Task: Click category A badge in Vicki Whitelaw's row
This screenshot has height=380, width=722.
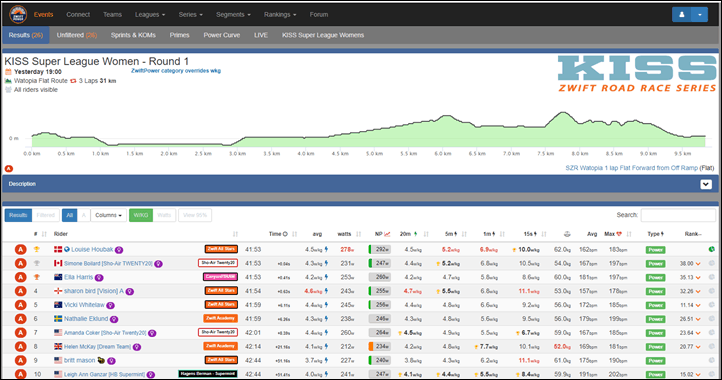Action: (x=20, y=305)
